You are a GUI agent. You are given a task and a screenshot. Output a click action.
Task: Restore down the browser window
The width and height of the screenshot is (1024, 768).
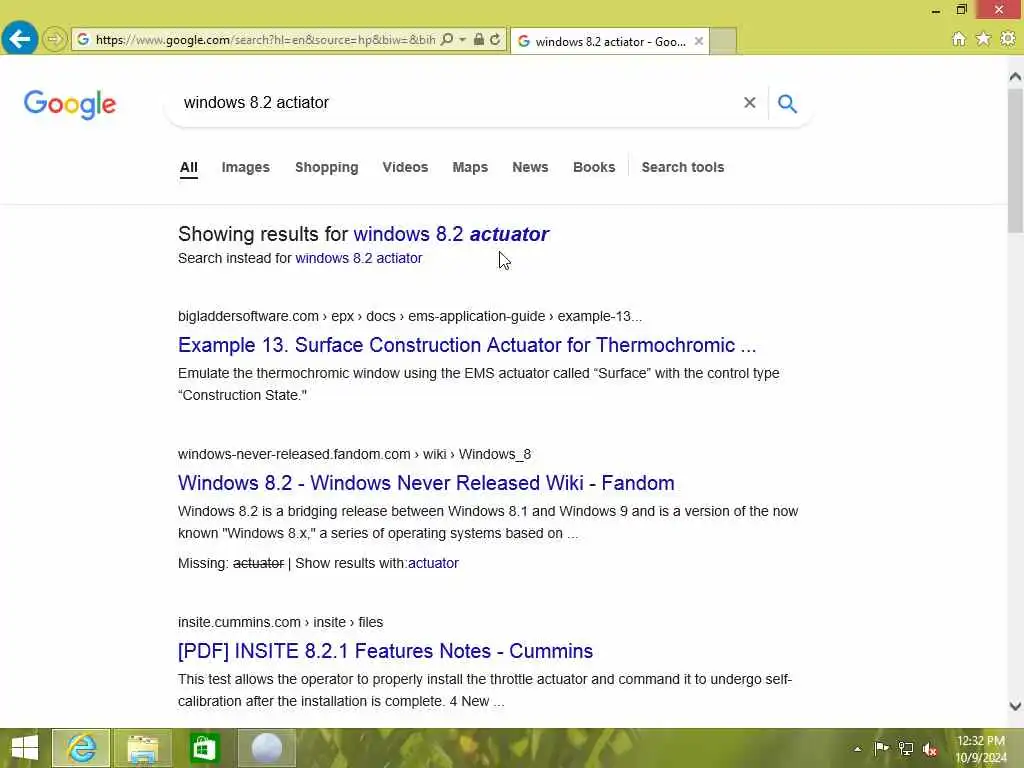pos(961,10)
